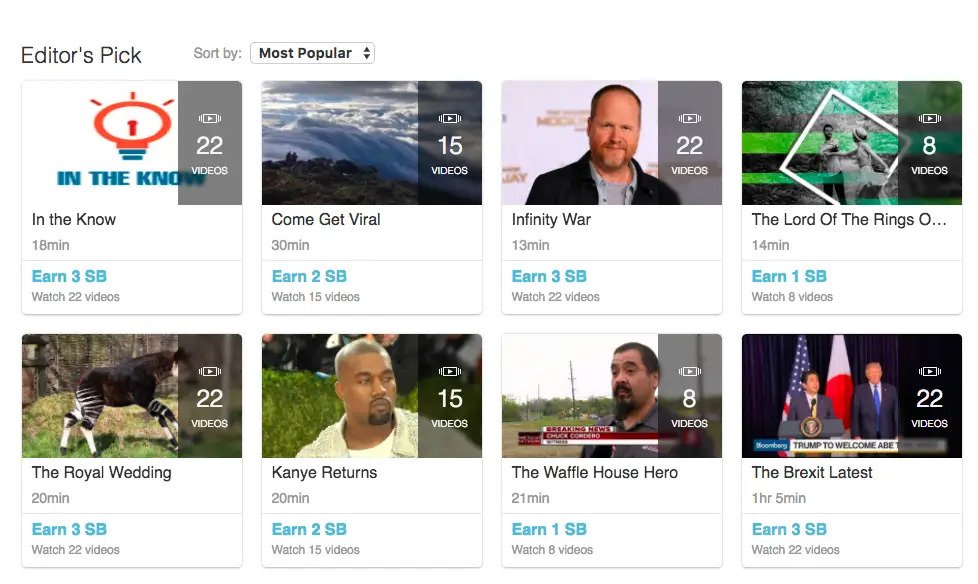Click the video playlist icon on Come Get Viral
Image resolution: width=978 pixels, height=584 pixels.
pyautogui.click(x=450, y=119)
